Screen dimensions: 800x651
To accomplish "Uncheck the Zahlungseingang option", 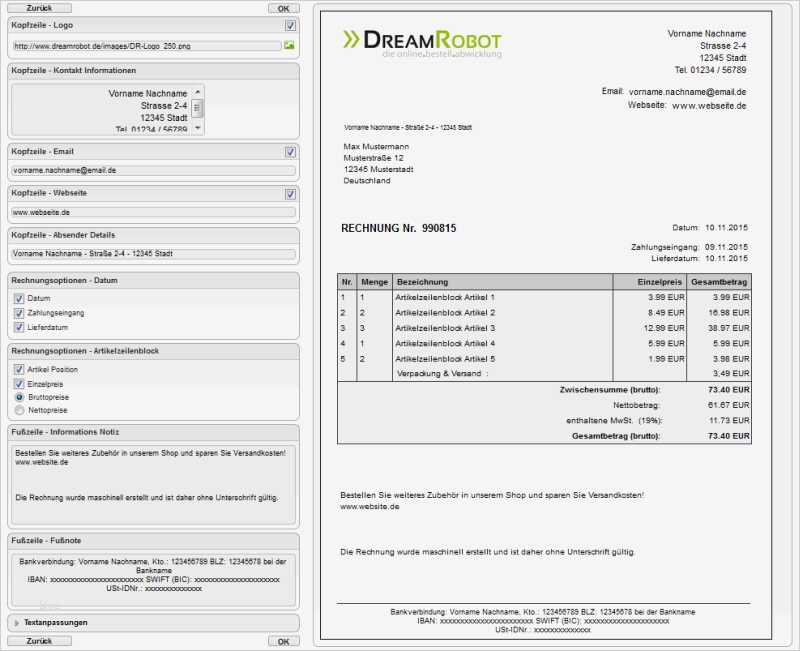I will (x=19, y=313).
